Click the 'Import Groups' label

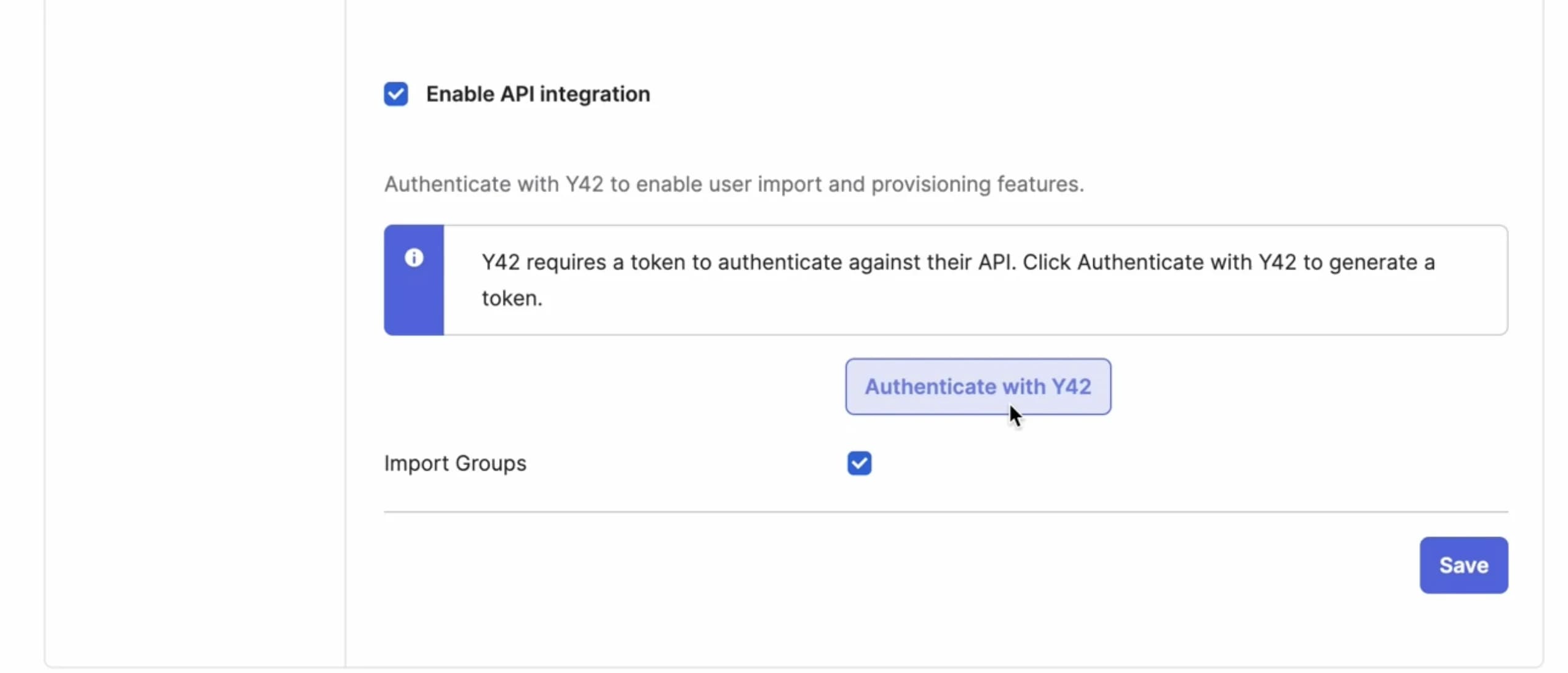(x=455, y=463)
